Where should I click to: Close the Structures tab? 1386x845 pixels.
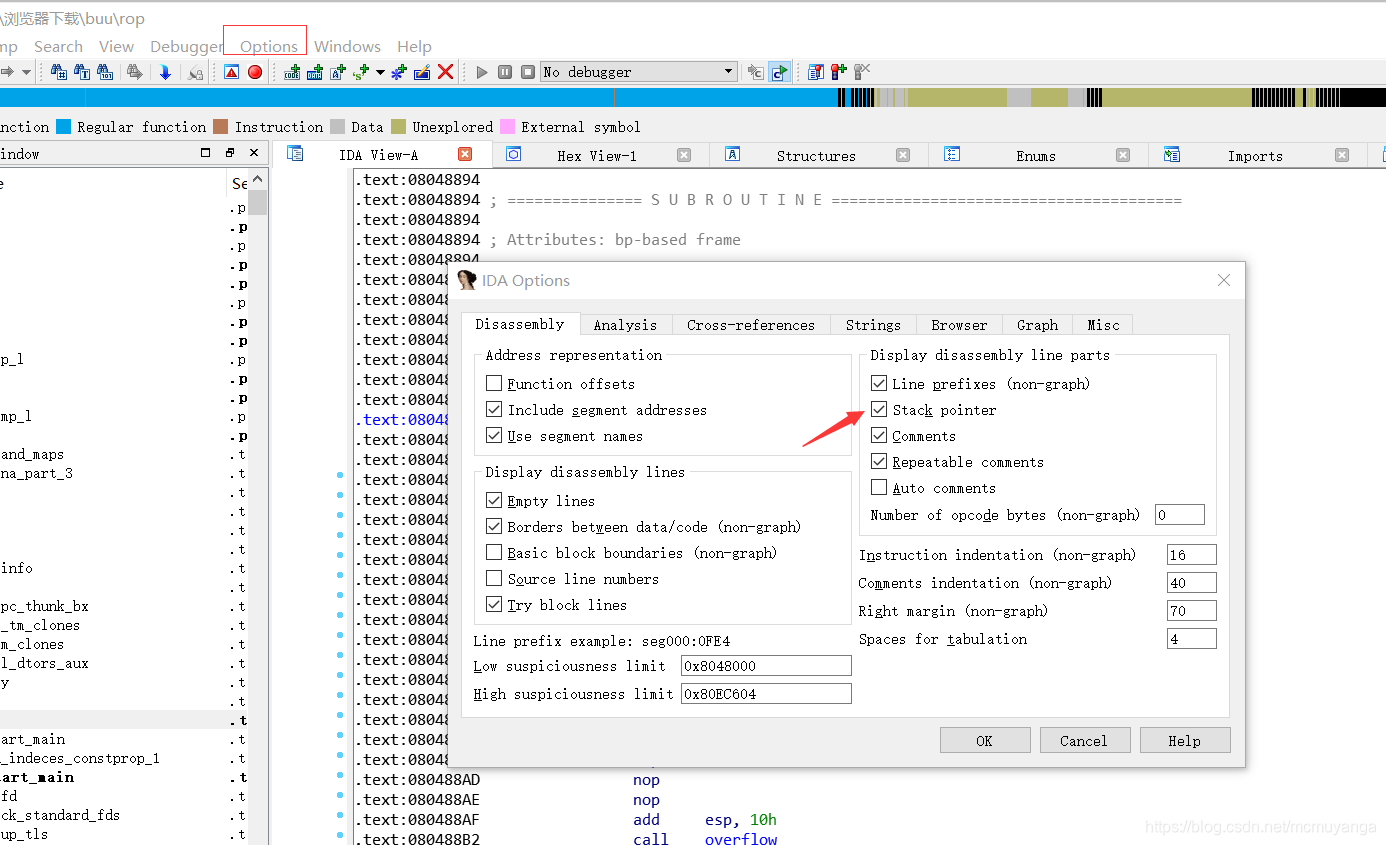tap(903, 155)
